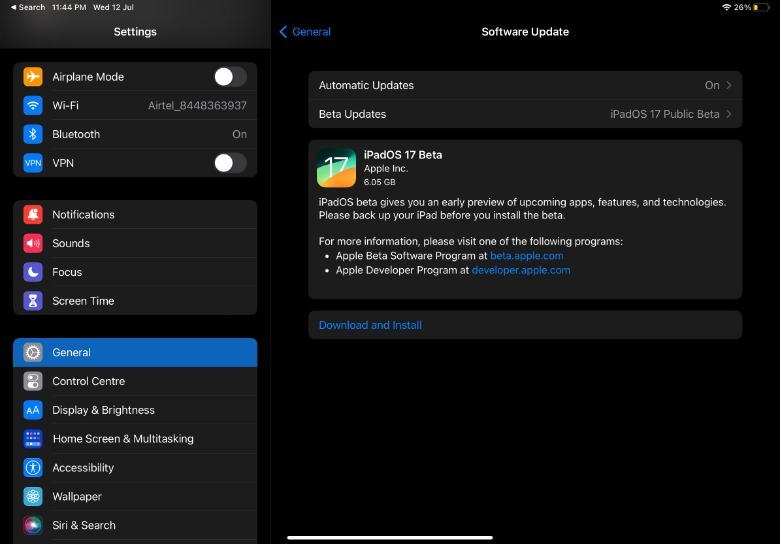The image size is (780, 544).
Task: Open the developer.apple.com link
Action: [521, 270]
